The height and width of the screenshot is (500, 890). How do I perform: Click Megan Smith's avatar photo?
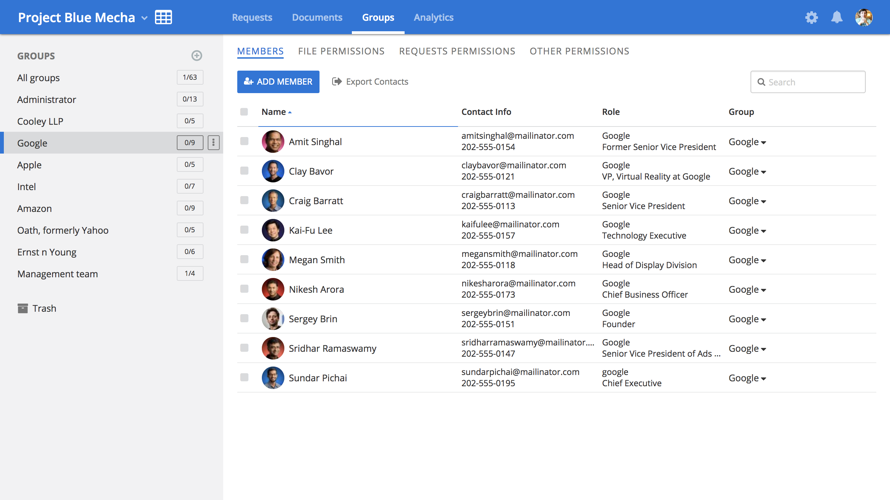[272, 259]
